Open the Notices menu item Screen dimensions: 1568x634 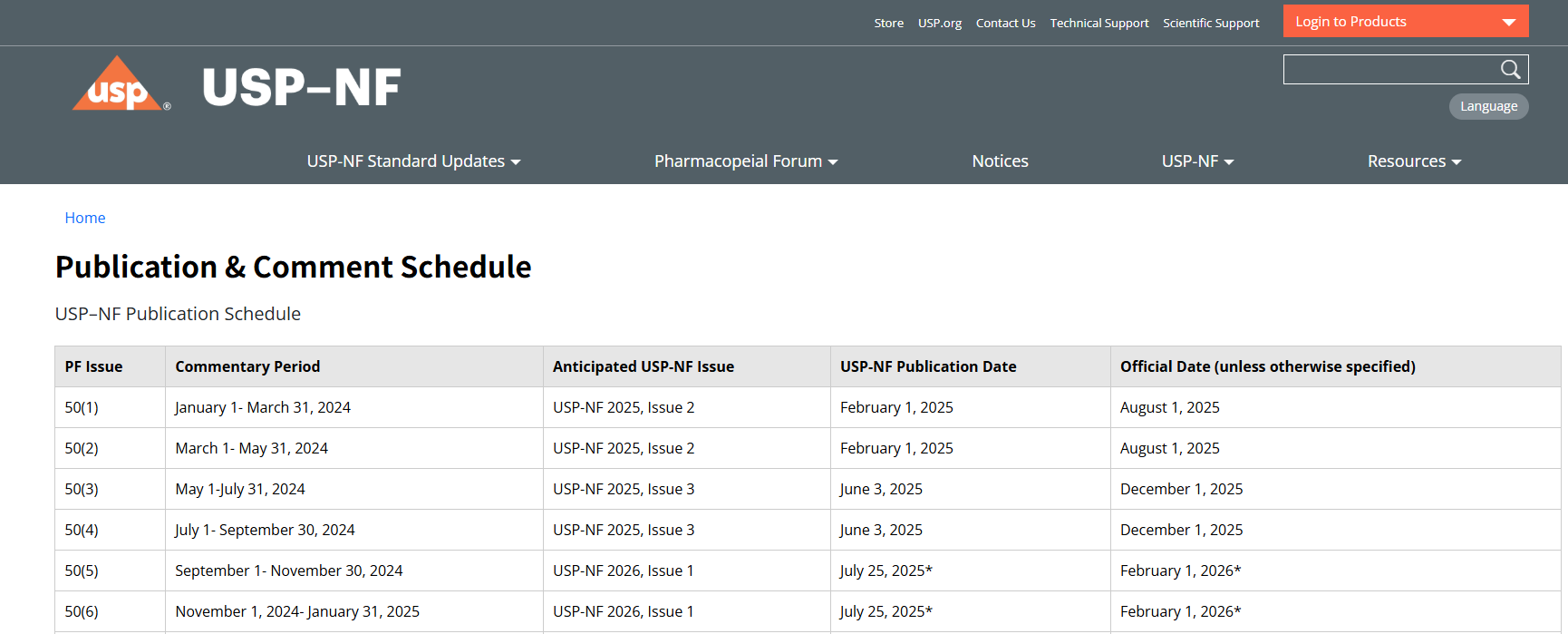[x=1000, y=161]
